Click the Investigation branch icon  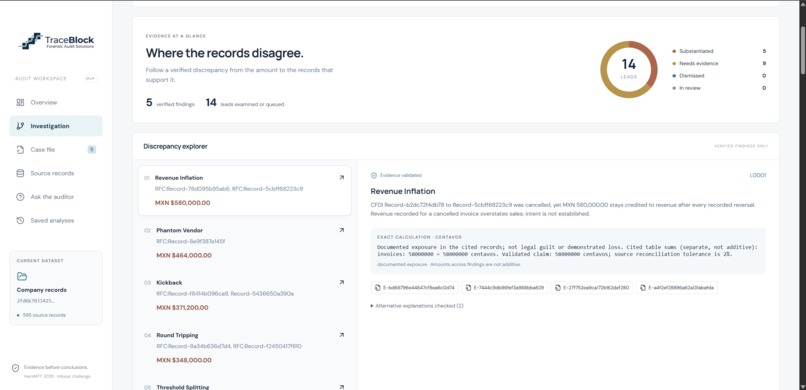[x=21, y=126]
